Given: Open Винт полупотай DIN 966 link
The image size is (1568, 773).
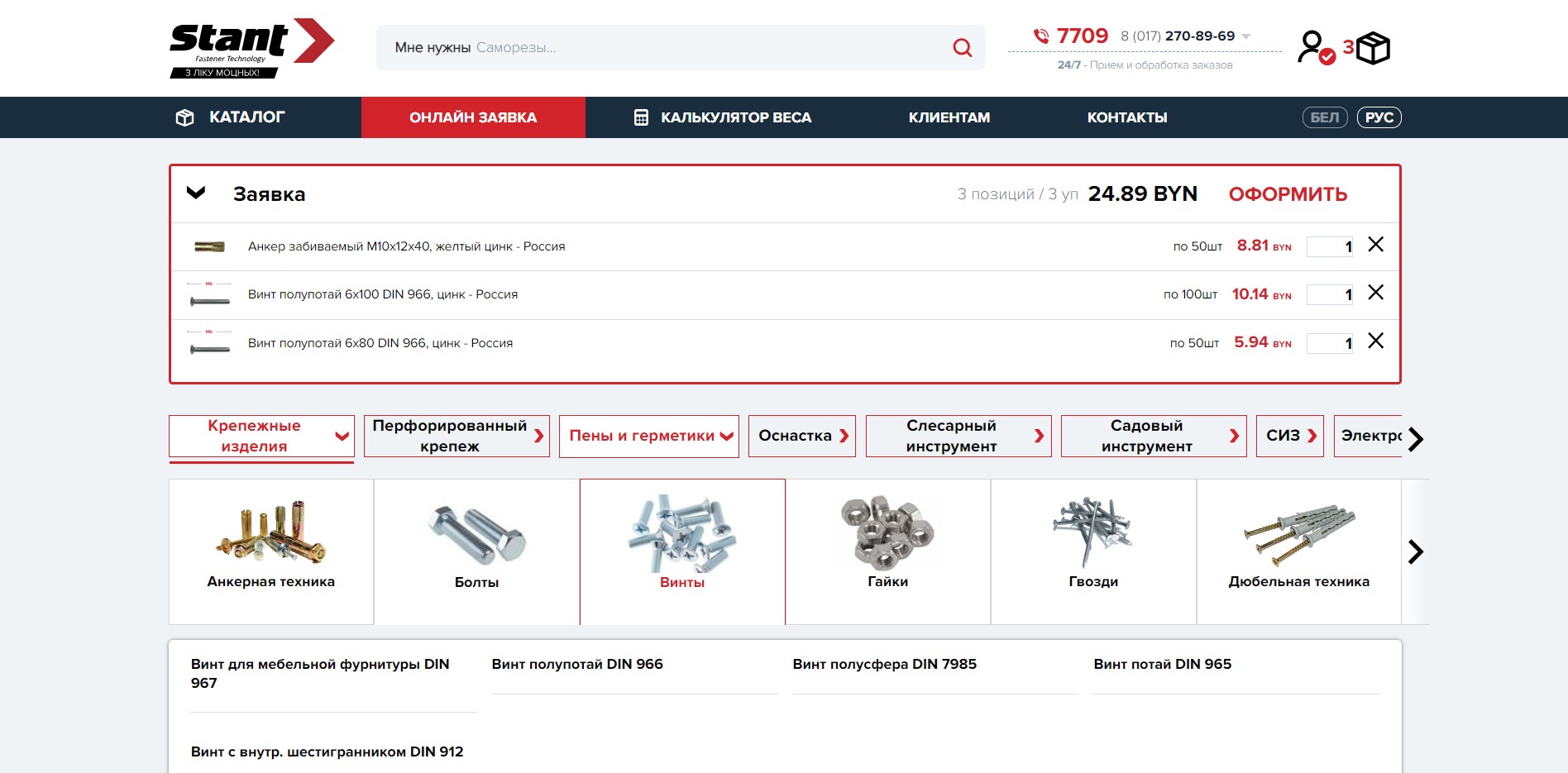Looking at the screenshot, I should pos(577,664).
